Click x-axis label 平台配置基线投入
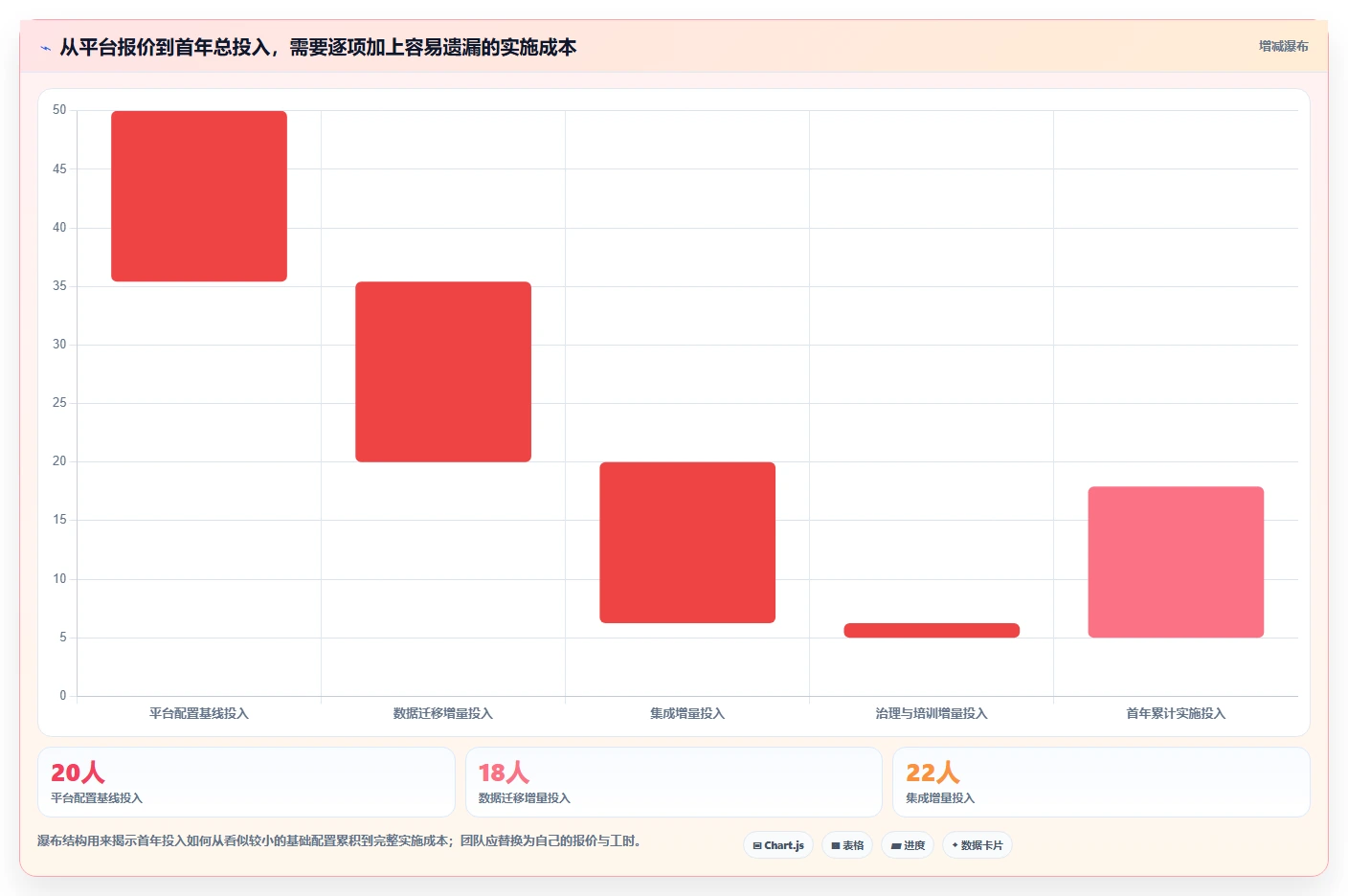 click(x=199, y=713)
